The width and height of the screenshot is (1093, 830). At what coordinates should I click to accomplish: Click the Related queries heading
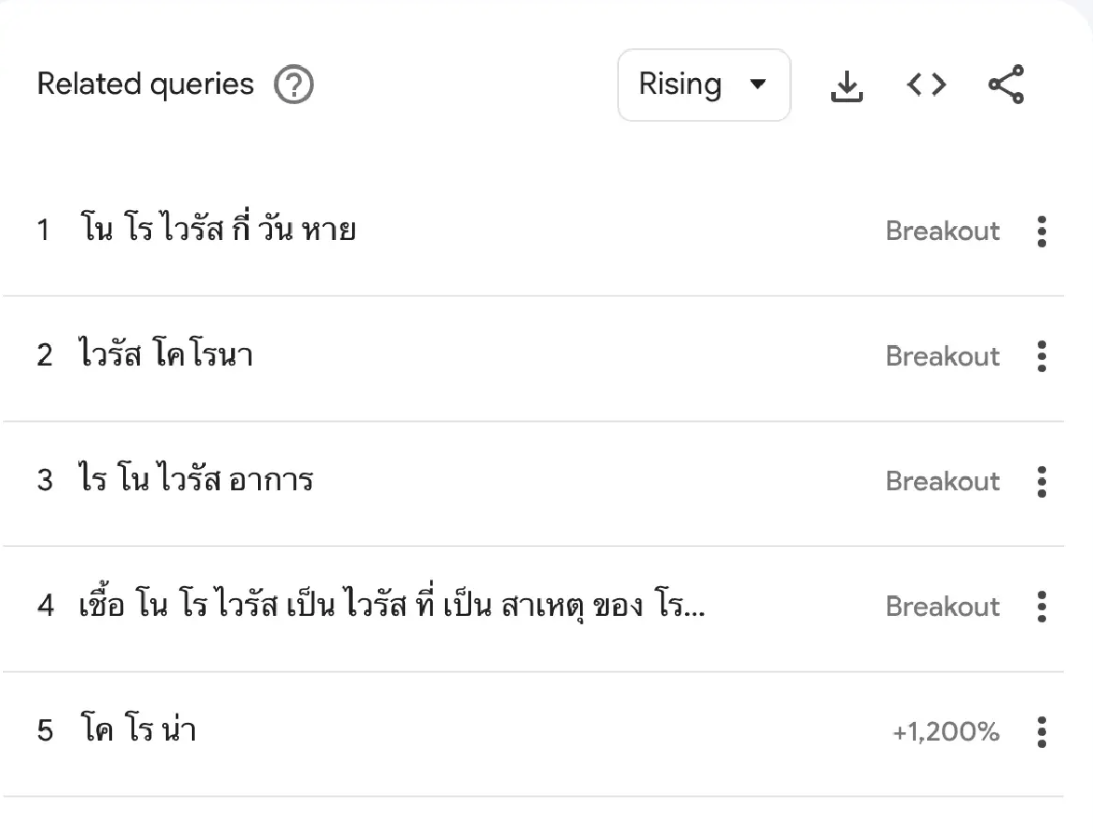click(x=145, y=84)
